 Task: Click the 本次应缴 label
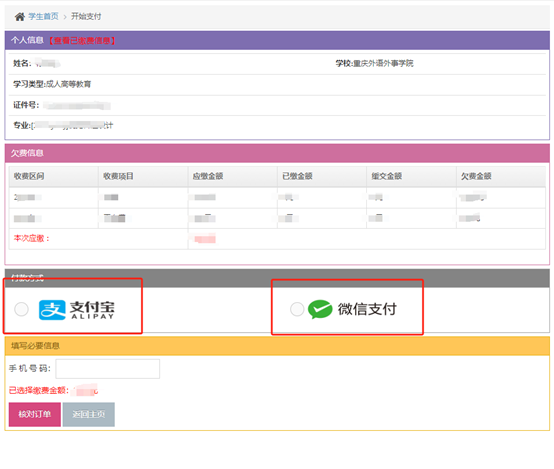coord(31,239)
